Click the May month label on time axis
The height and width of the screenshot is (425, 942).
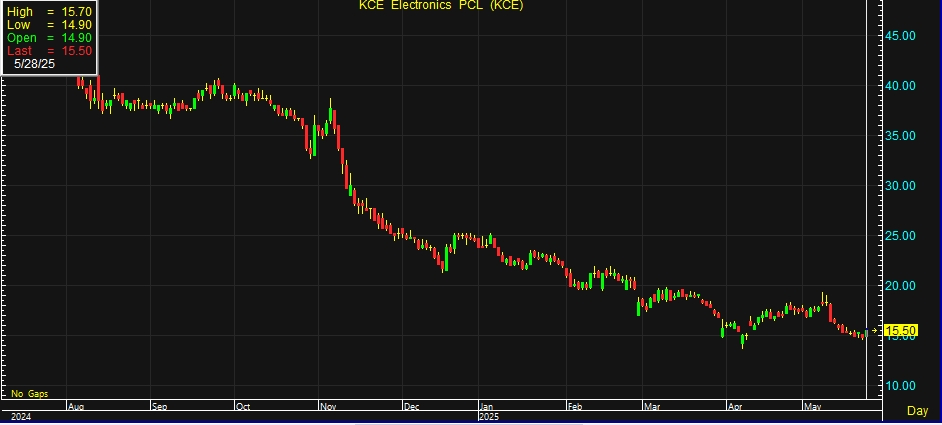pos(812,406)
